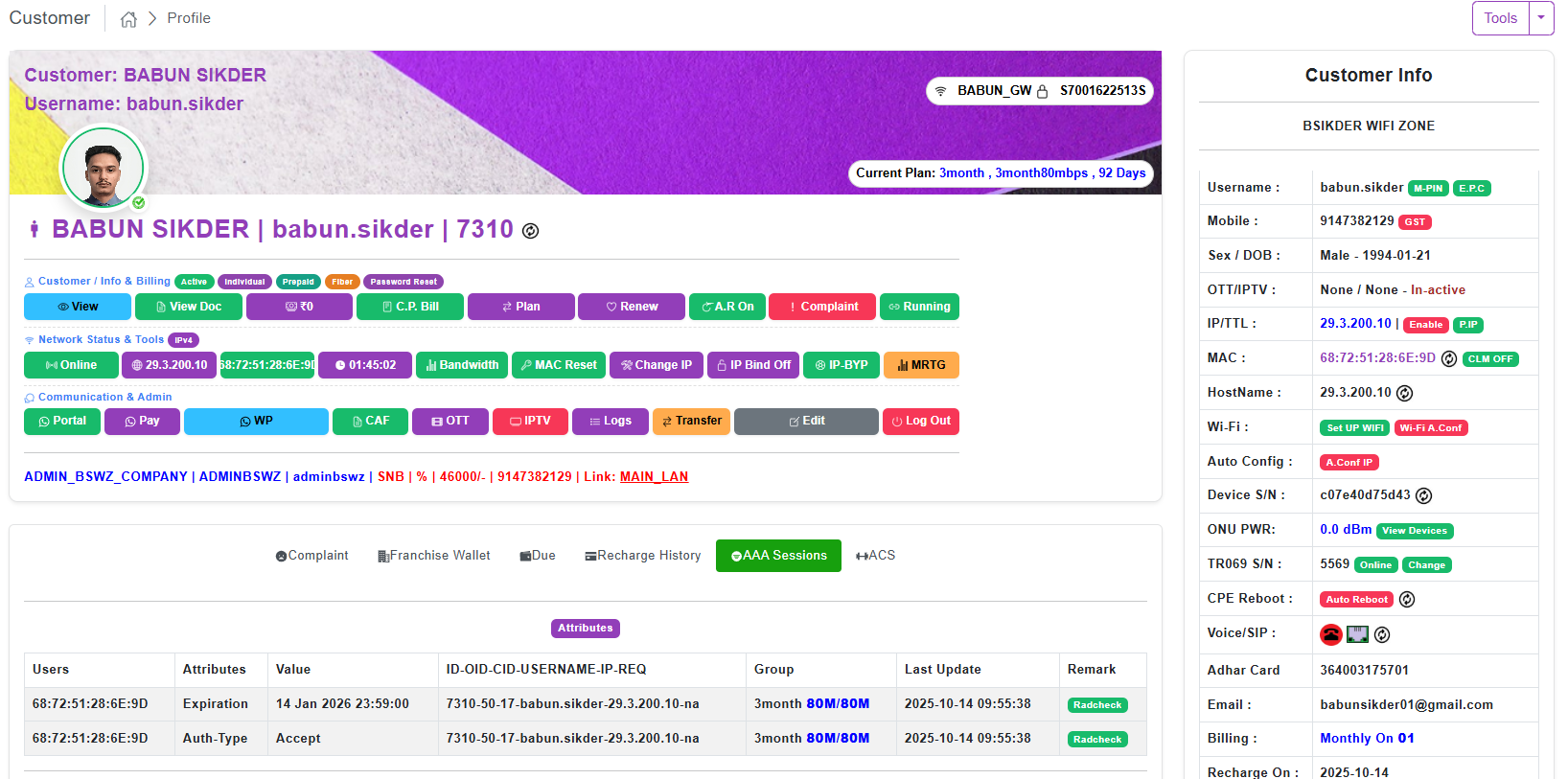
Task: Toggle the IP Bind Off button
Action: click(x=753, y=365)
